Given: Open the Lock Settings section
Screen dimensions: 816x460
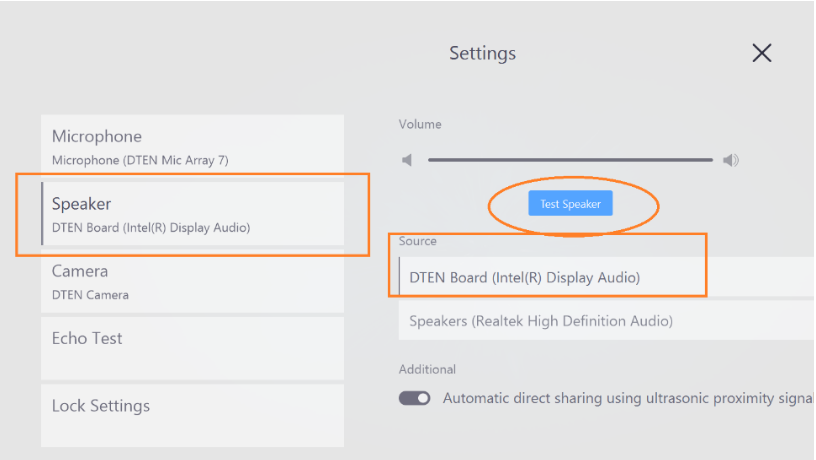Looking at the screenshot, I should coord(193,415).
